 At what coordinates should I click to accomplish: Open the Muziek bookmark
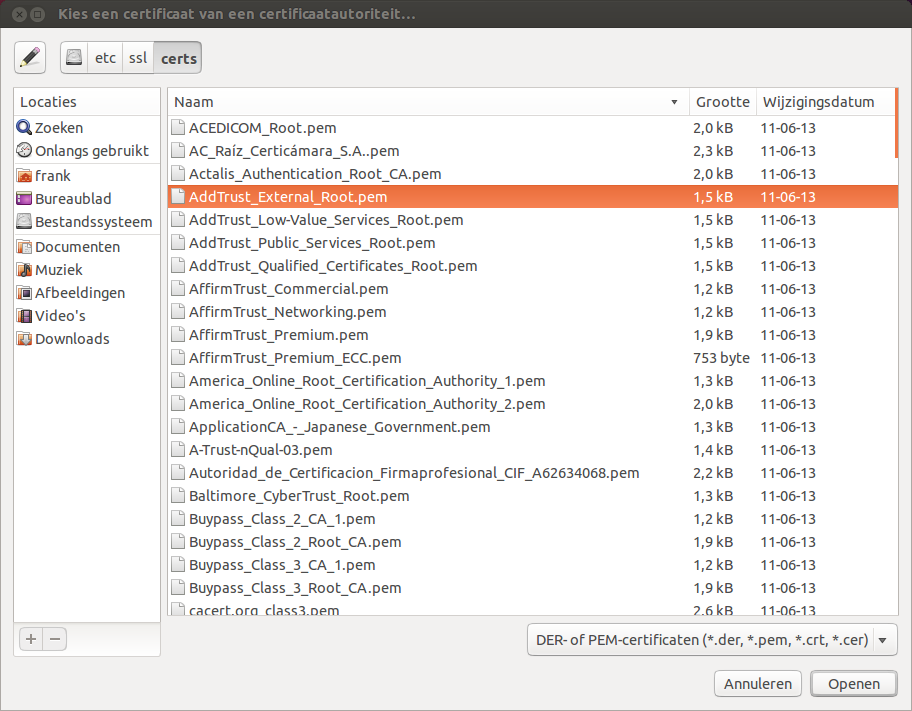59,270
